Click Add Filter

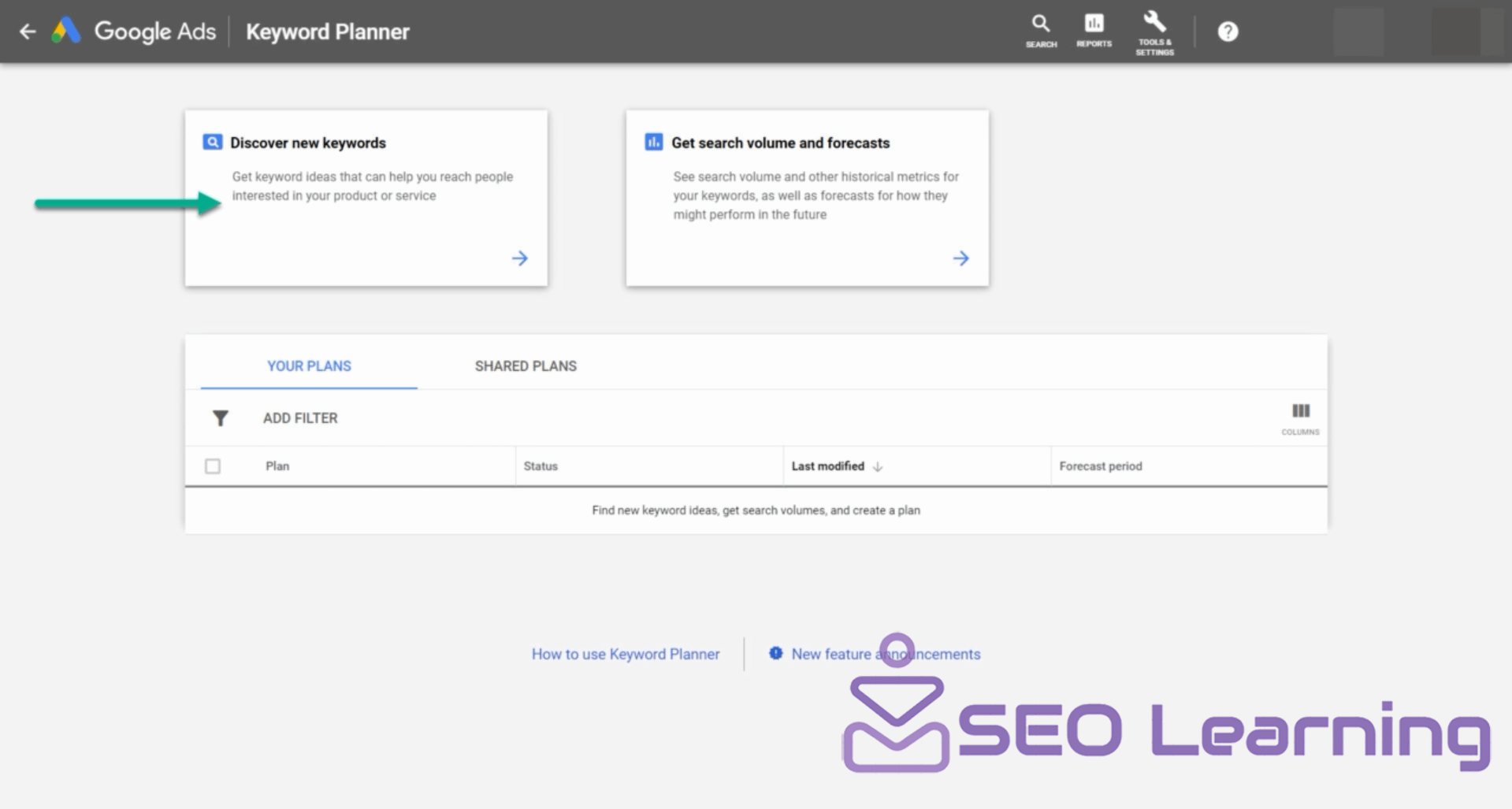(300, 418)
